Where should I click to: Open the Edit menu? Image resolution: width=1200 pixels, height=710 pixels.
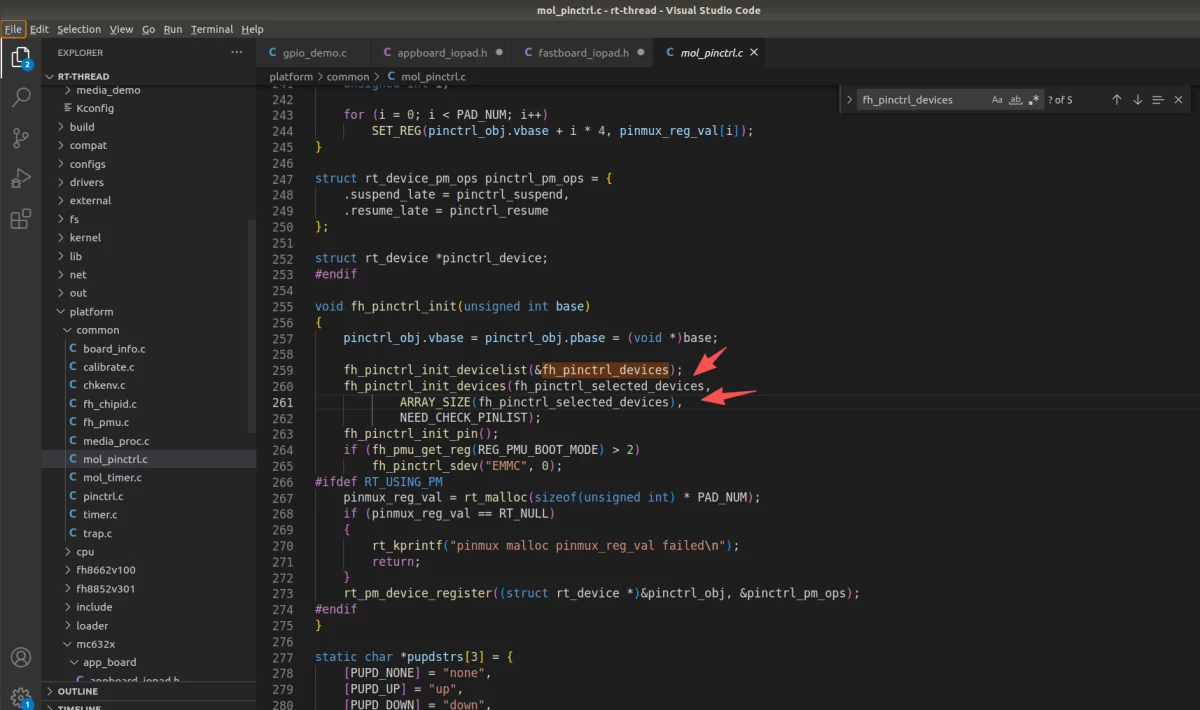(39, 29)
